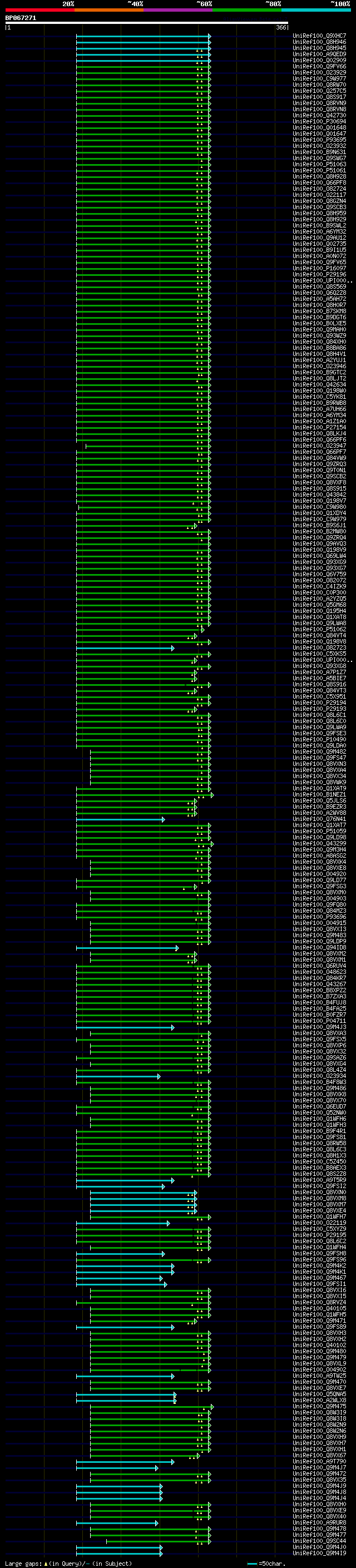
Task: Click hit label UniRef100_C9W977
Action: pos(319,78)
